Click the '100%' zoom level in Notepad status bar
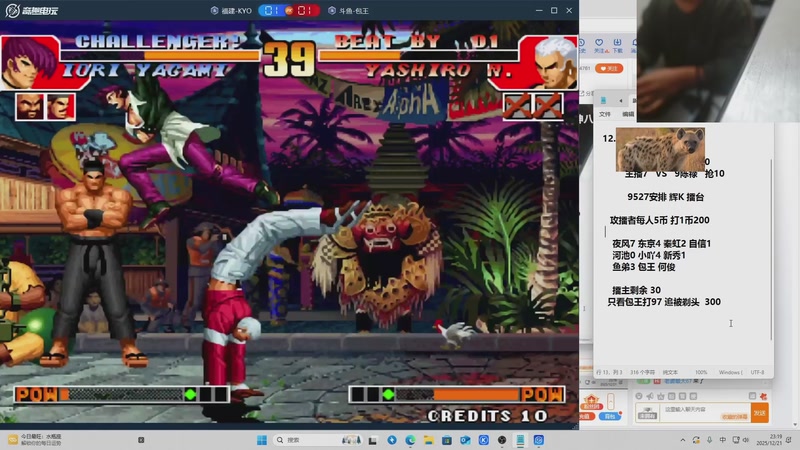This screenshot has height=450, width=800. coord(701,372)
